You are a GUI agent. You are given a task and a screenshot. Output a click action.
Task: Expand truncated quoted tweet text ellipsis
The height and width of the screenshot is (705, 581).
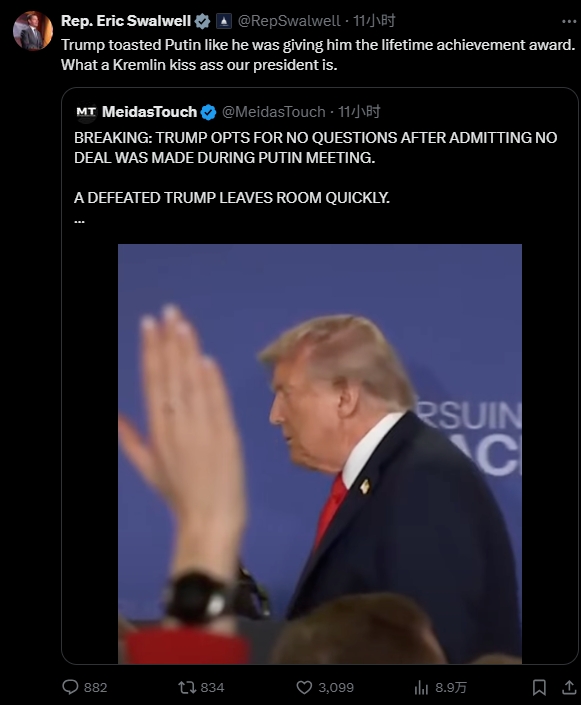click(80, 220)
